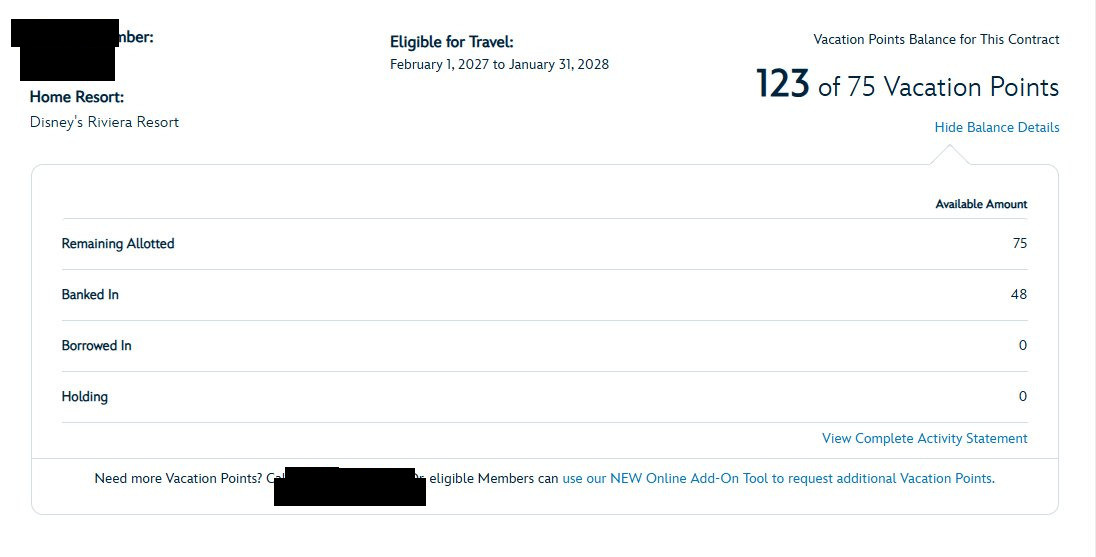The image size is (1096, 557).
Task: Click the Holding row label
Action: (85, 396)
